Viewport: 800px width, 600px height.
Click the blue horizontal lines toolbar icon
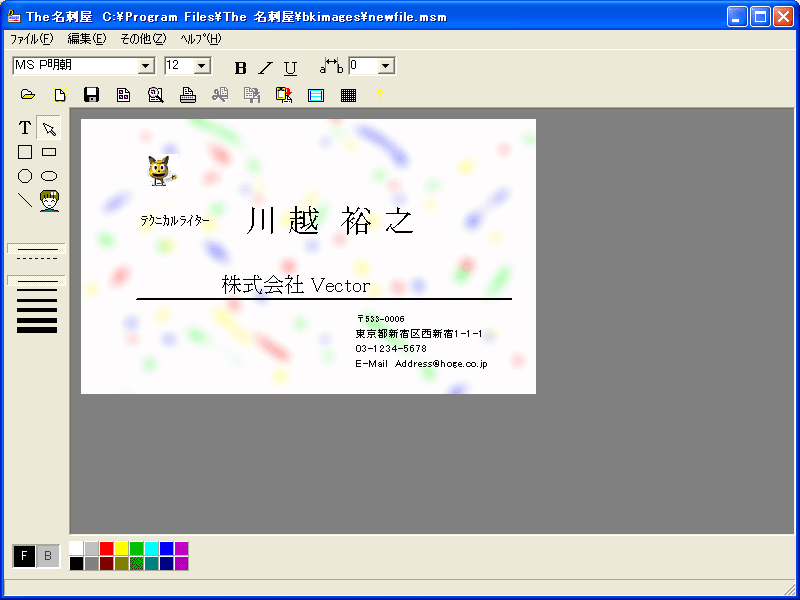pyautogui.click(x=316, y=95)
